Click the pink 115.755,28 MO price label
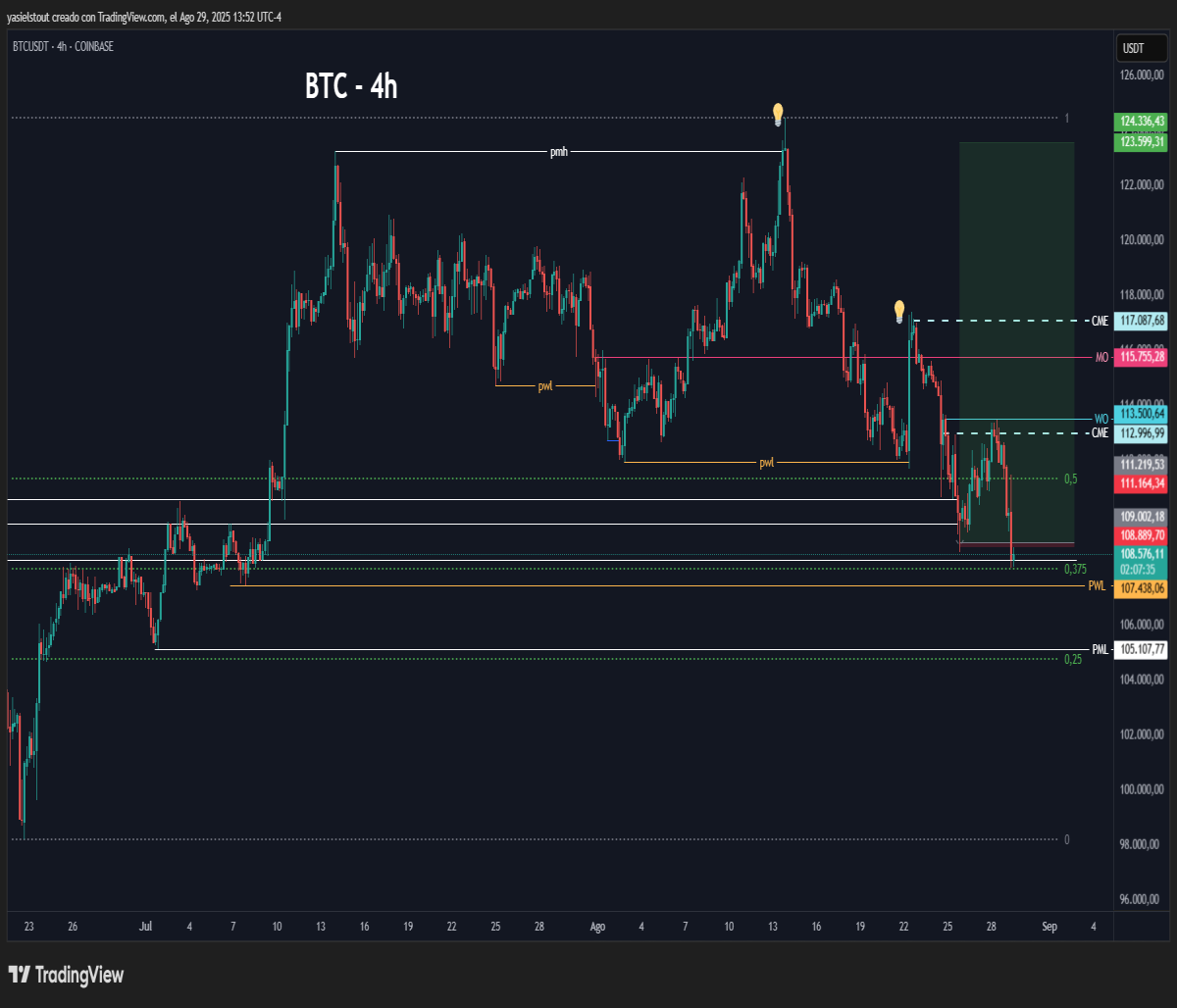 click(x=1142, y=357)
